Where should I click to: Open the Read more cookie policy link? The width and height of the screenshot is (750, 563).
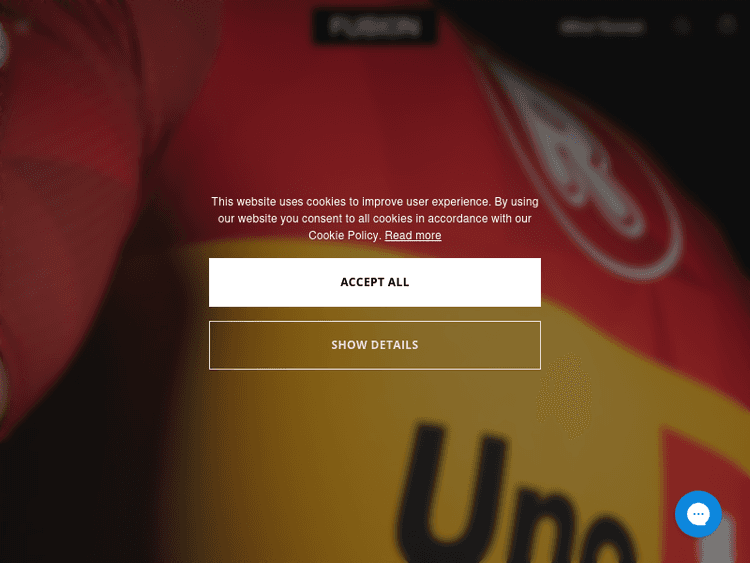click(x=413, y=235)
